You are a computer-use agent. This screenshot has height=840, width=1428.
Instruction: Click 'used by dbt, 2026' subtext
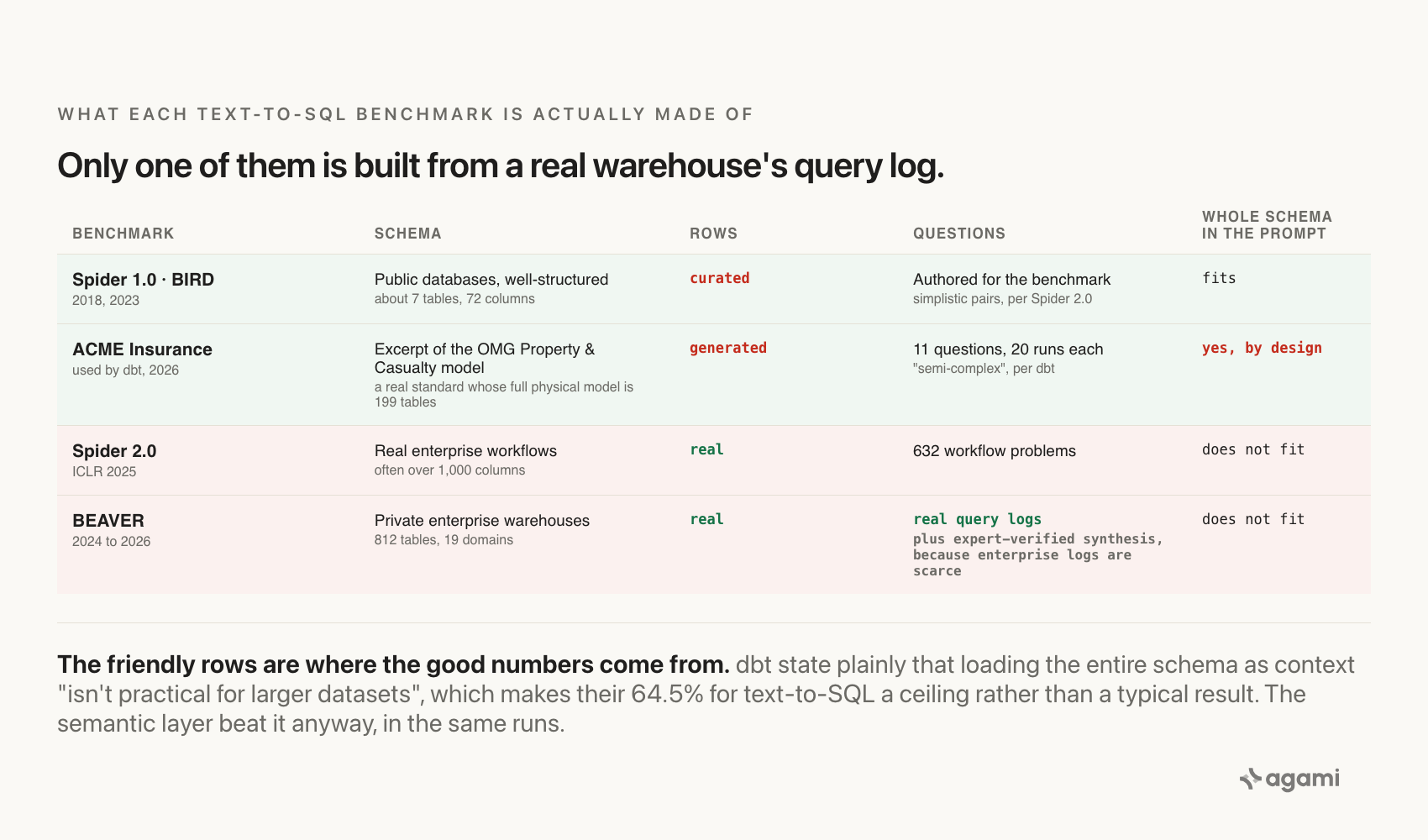coord(125,370)
